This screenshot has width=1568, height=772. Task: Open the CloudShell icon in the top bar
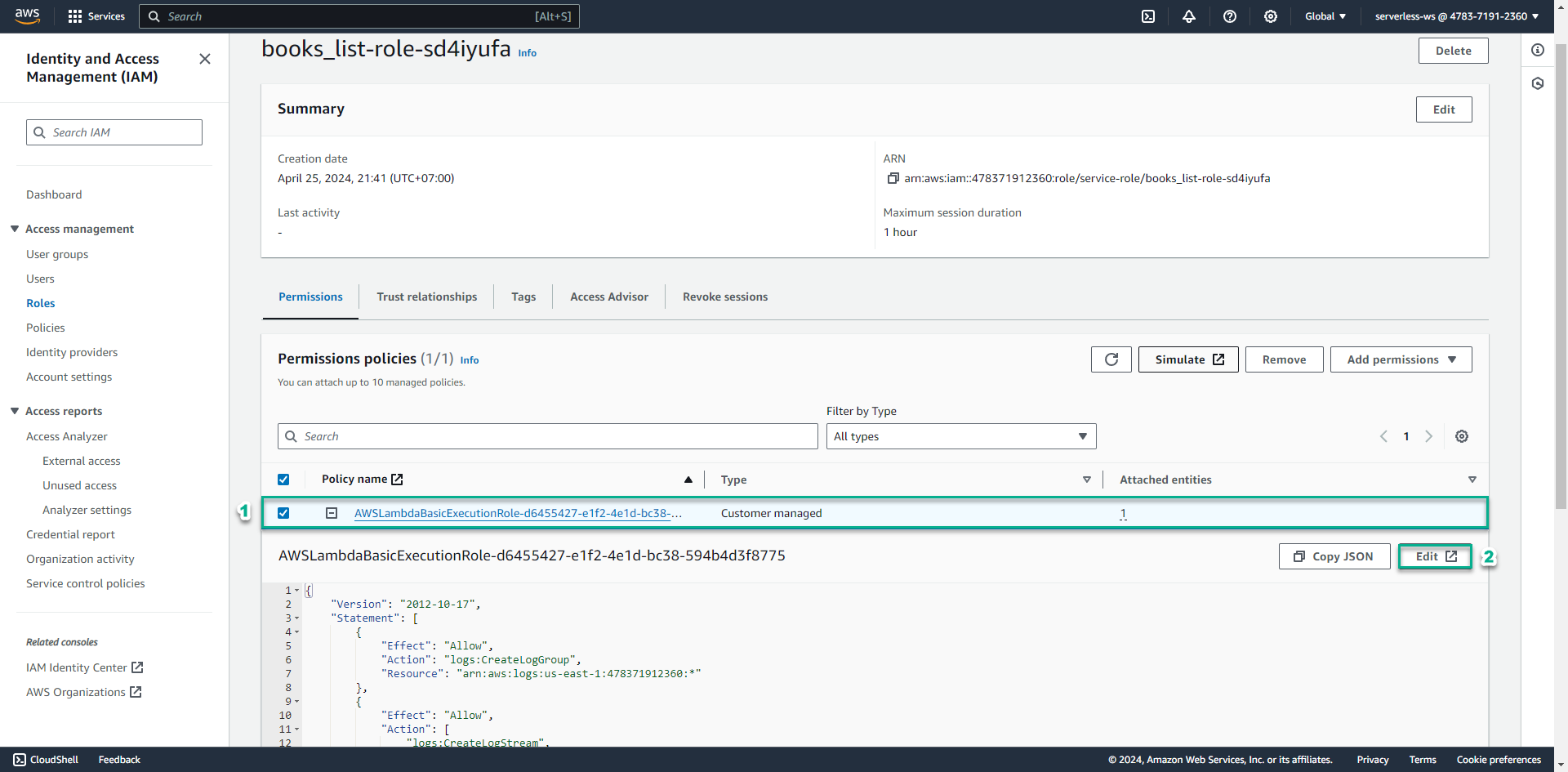(1148, 16)
